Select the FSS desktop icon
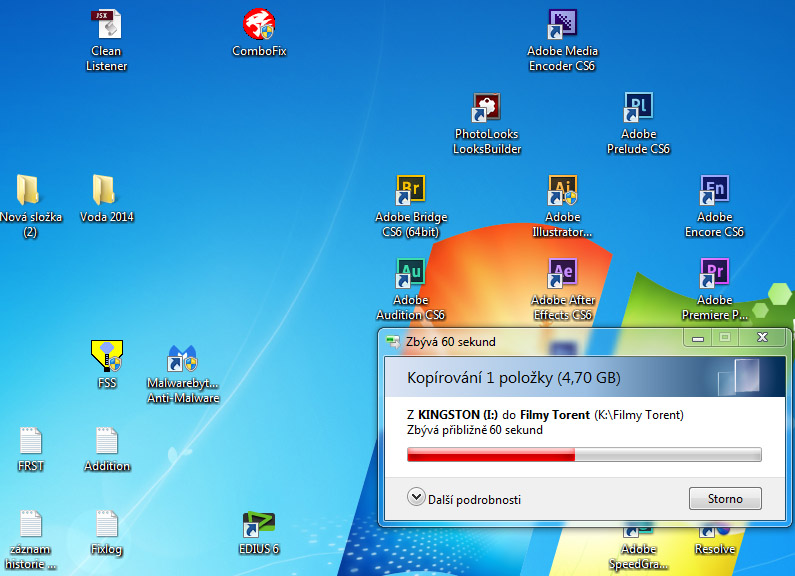Image resolution: width=795 pixels, height=576 pixels. point(106,357)
